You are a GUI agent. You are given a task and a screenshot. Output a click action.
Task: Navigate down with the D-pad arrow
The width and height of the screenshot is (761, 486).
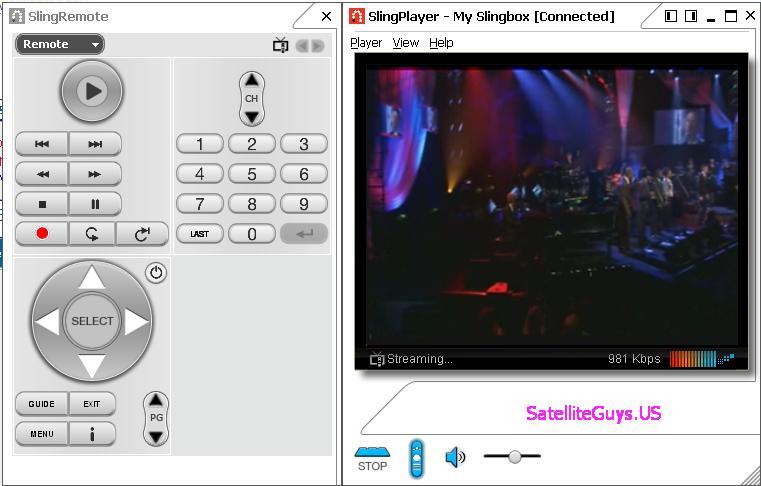(92, 365)
